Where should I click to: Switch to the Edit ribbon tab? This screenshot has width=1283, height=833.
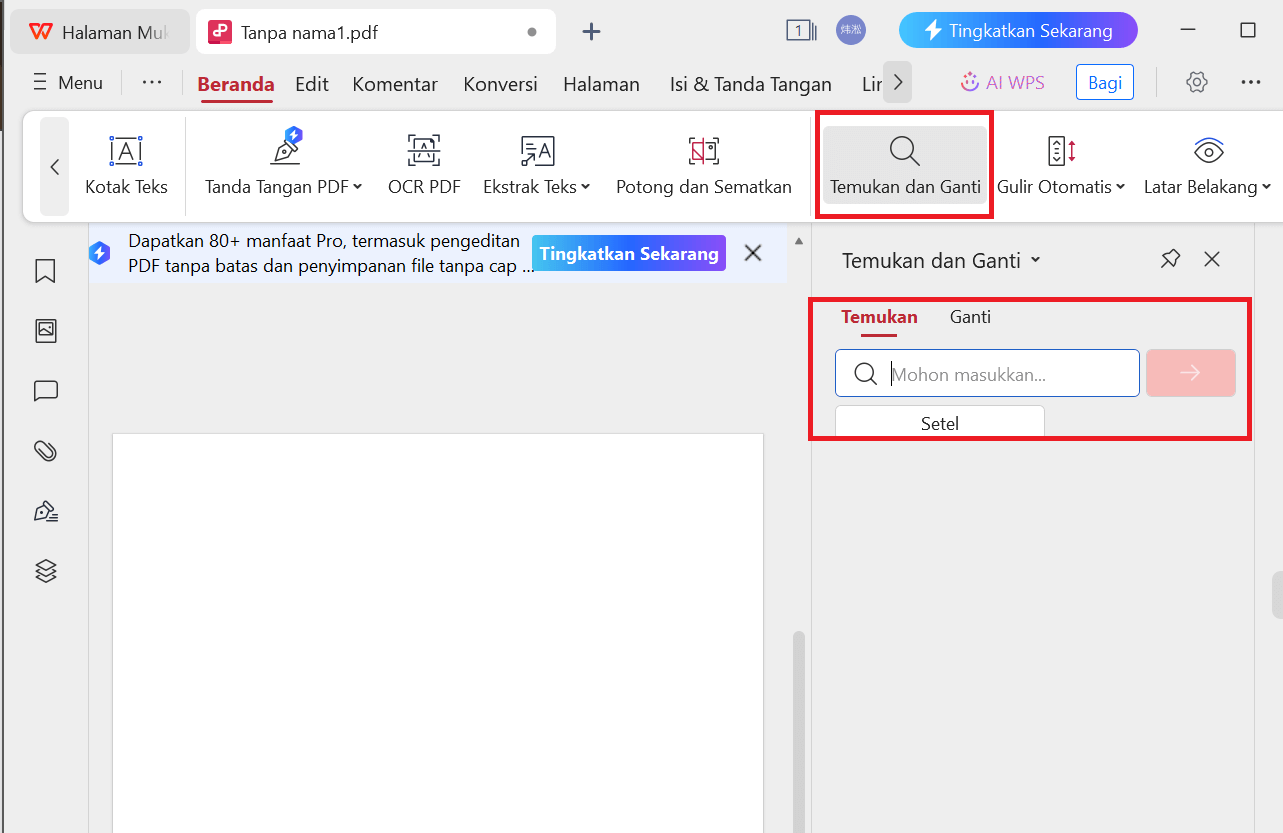pyautogui.click(x=311, y=84)
